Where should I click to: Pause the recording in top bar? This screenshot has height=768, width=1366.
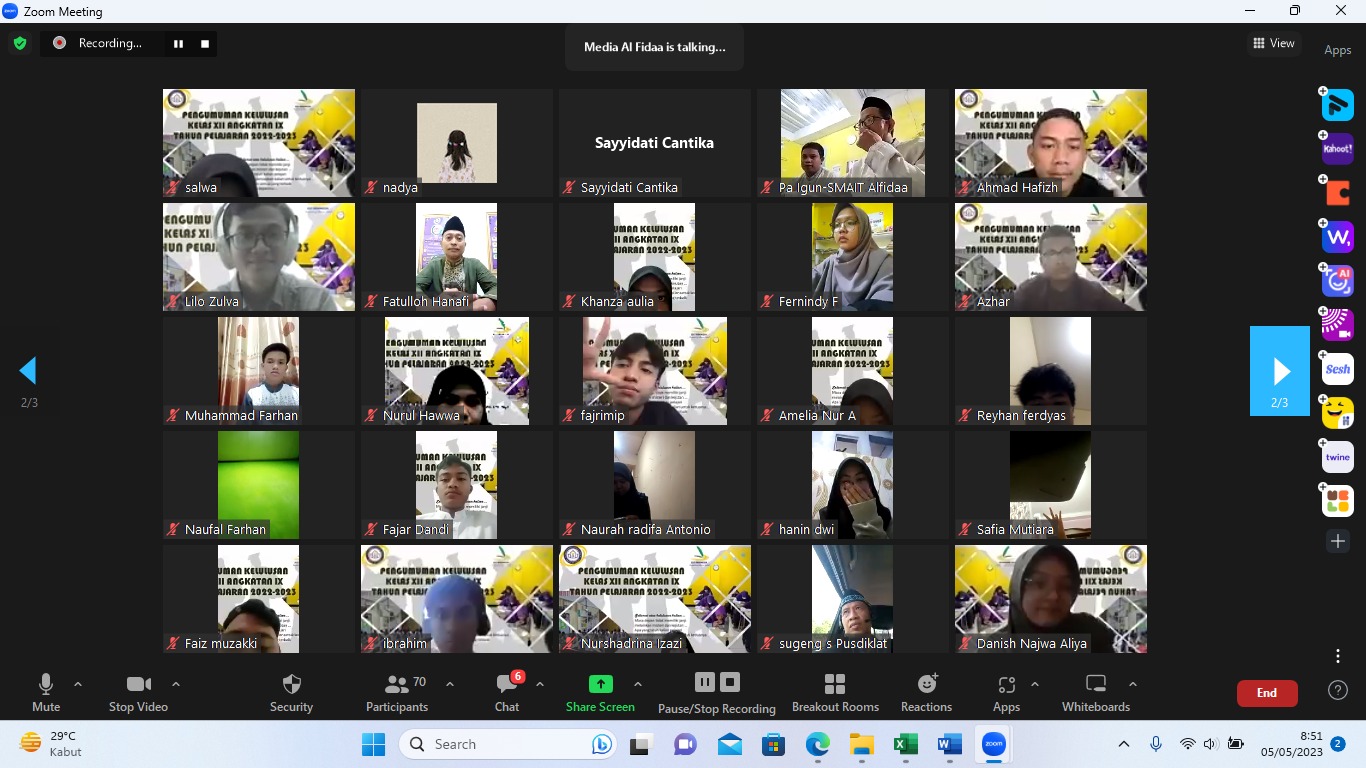point(179,43)
